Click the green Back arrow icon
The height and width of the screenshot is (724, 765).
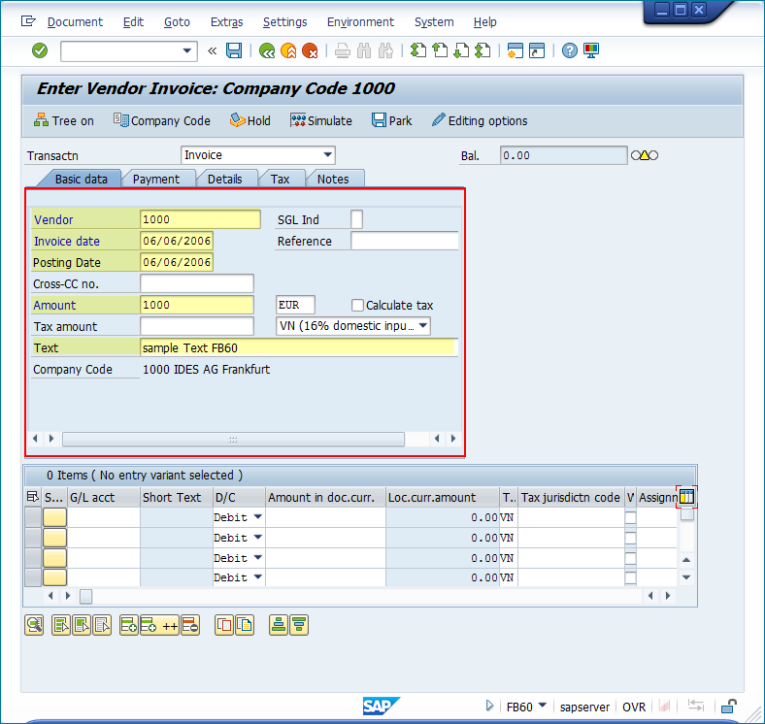(x=266, y=51)
